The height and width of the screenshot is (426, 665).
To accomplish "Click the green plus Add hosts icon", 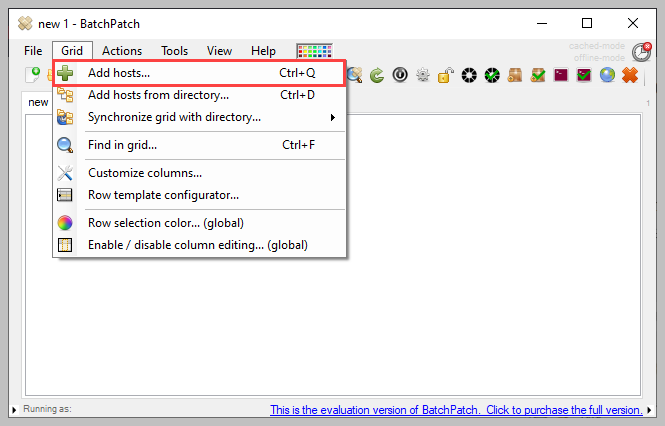I will tap(65, 73).
